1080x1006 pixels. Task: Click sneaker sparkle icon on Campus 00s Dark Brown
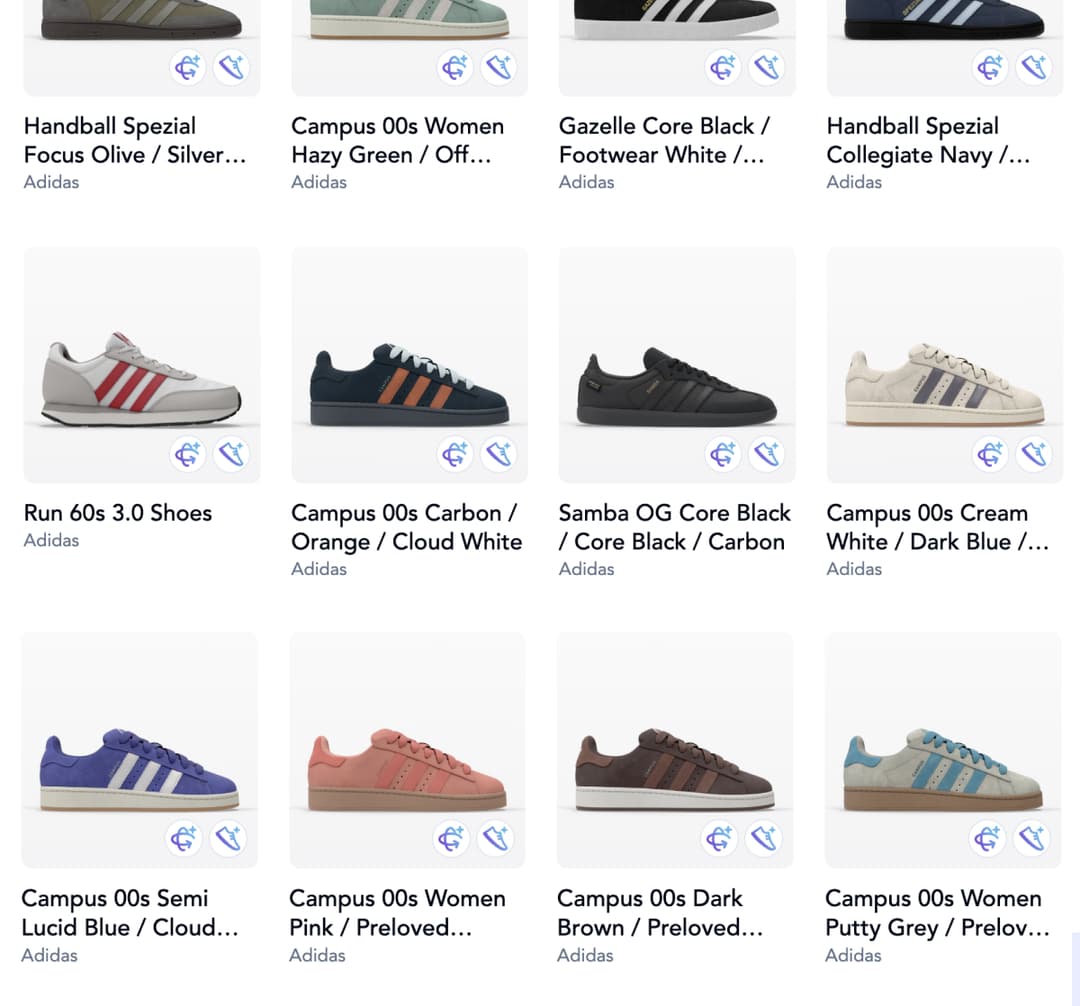coord(765,838)
